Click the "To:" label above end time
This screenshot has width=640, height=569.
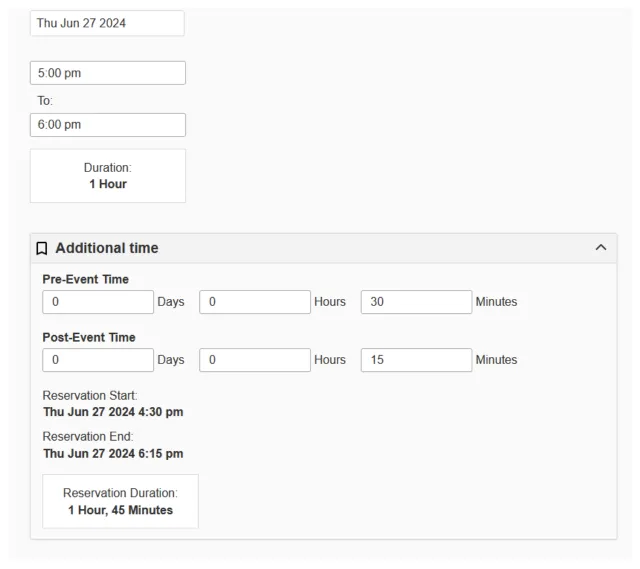[x=45, y=101]
